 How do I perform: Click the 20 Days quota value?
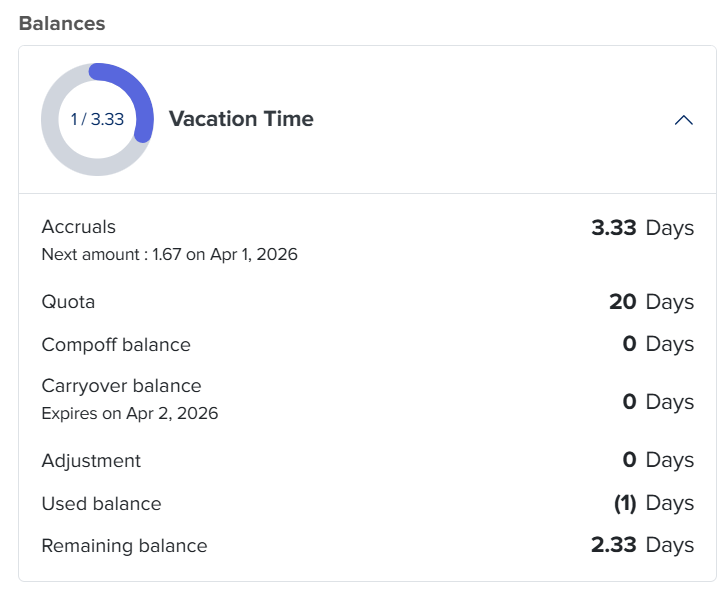[651, 301]
